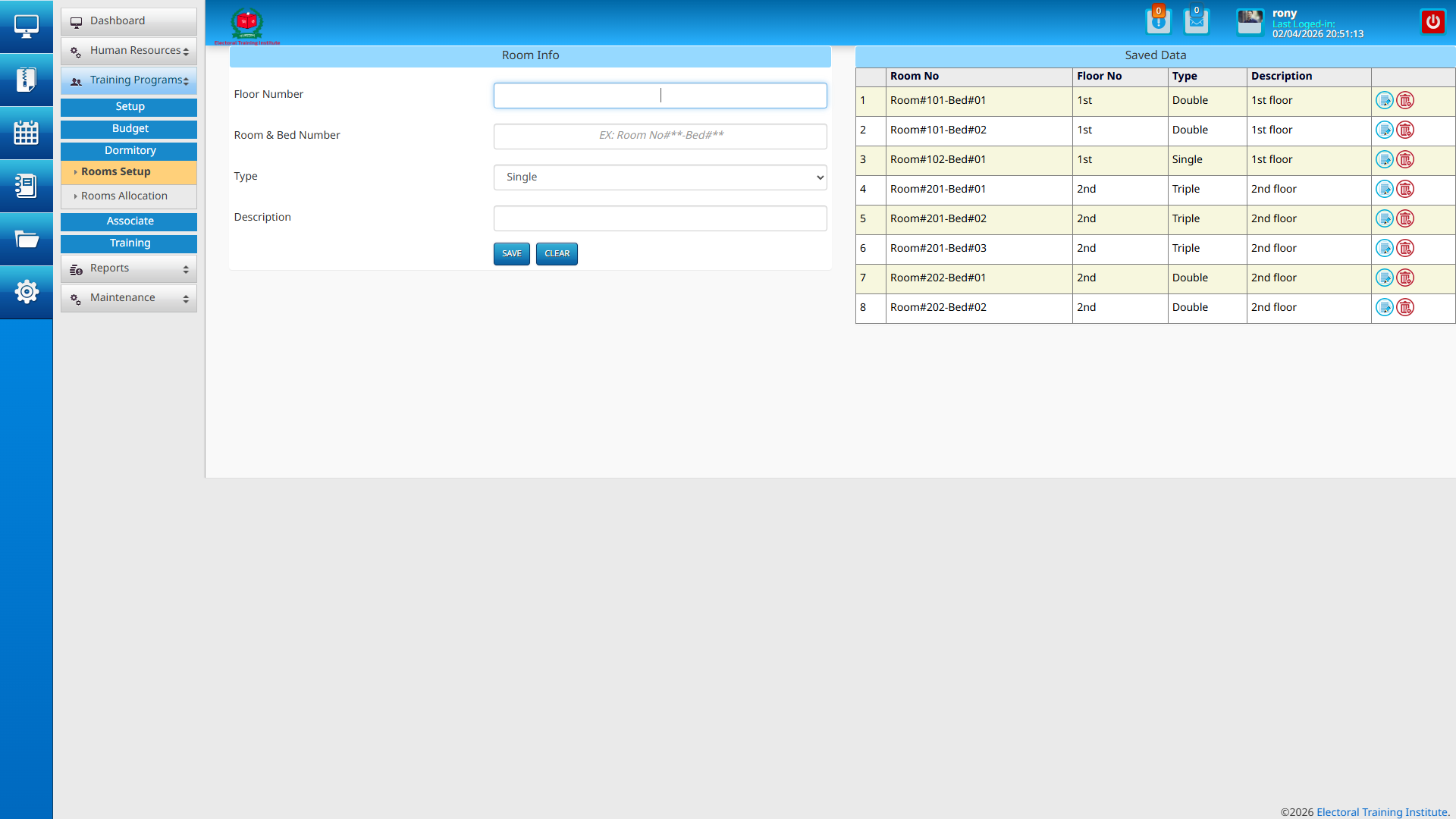
Task: Expand the Reports menu
Action: [x=129, y=268]
